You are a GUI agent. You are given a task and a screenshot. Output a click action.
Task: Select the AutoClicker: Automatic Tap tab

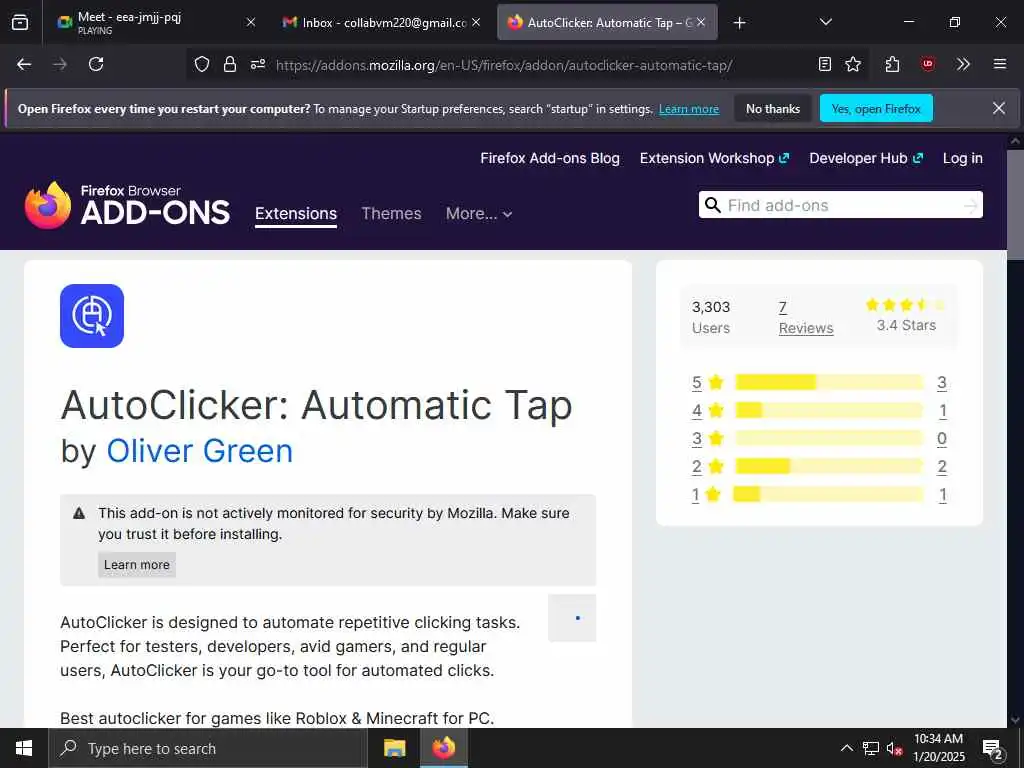point(607,22)
